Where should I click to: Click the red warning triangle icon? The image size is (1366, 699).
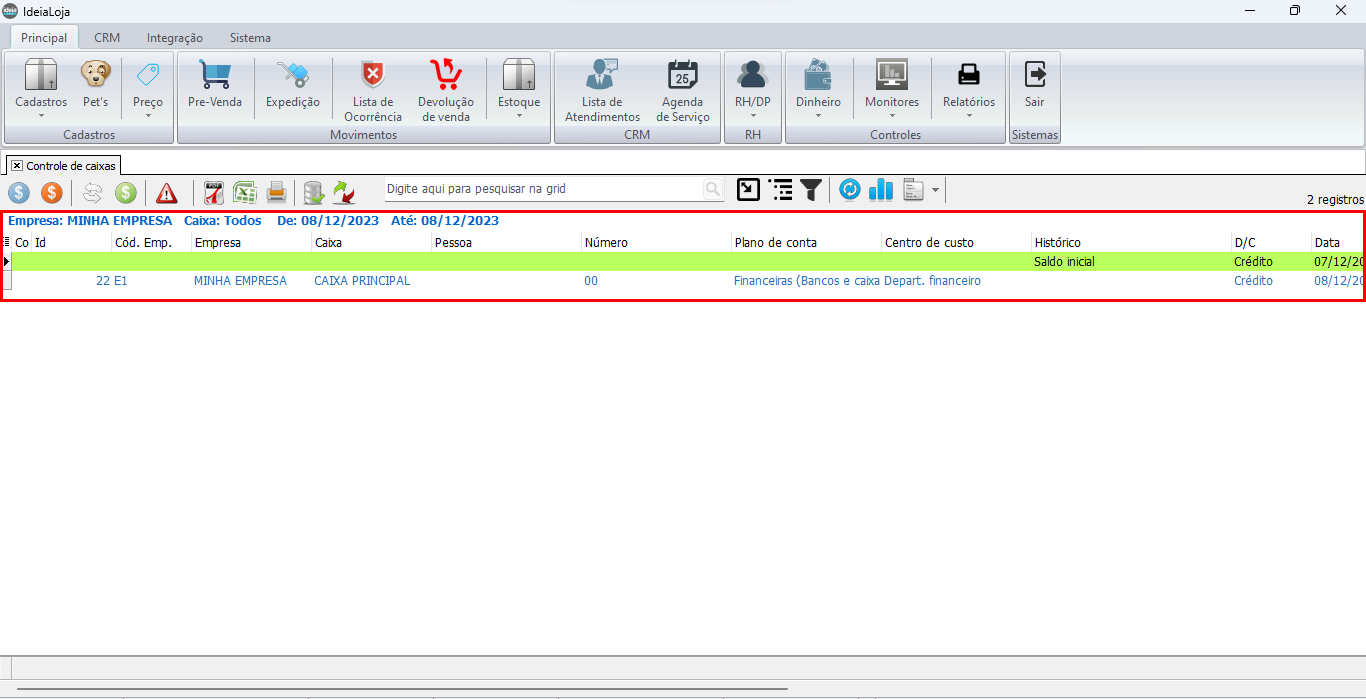coord(166,192)
